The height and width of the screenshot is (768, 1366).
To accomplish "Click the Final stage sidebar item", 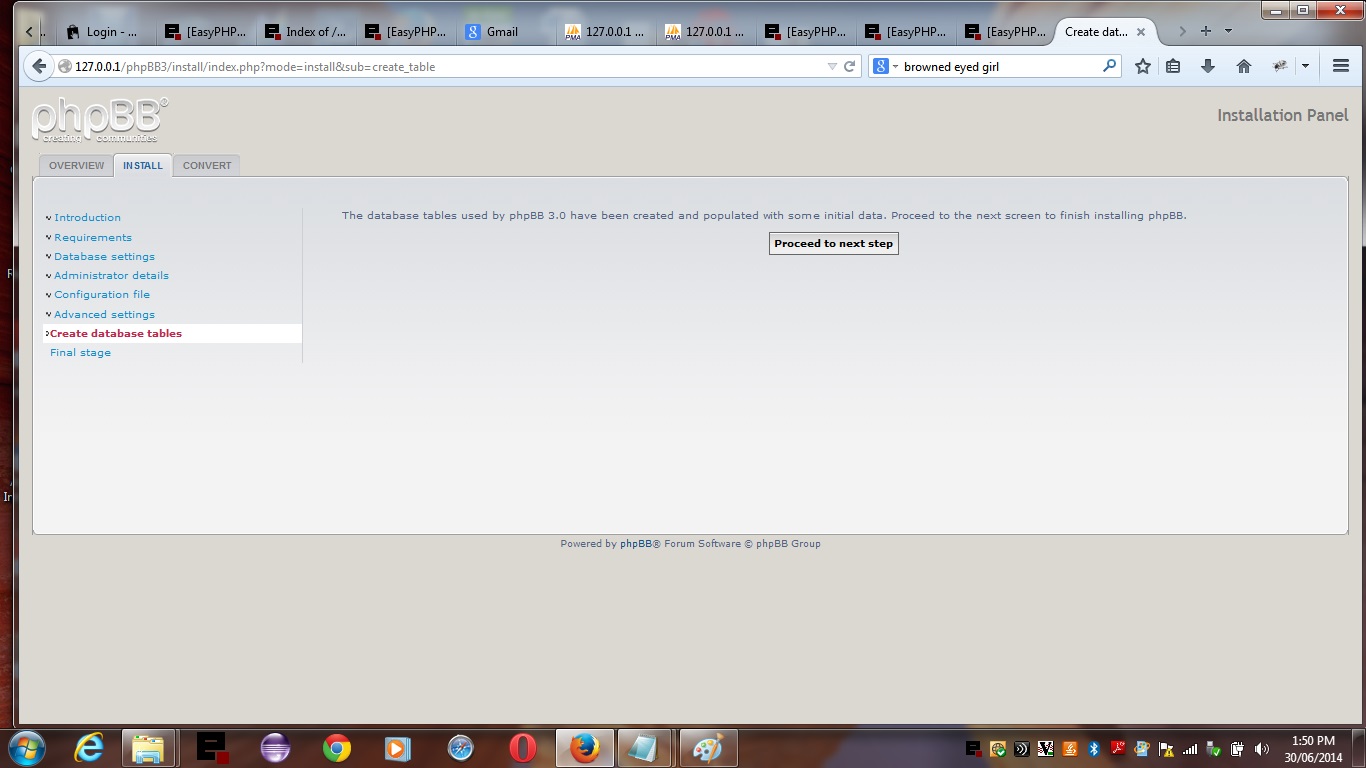I will [x=80, y=352].
